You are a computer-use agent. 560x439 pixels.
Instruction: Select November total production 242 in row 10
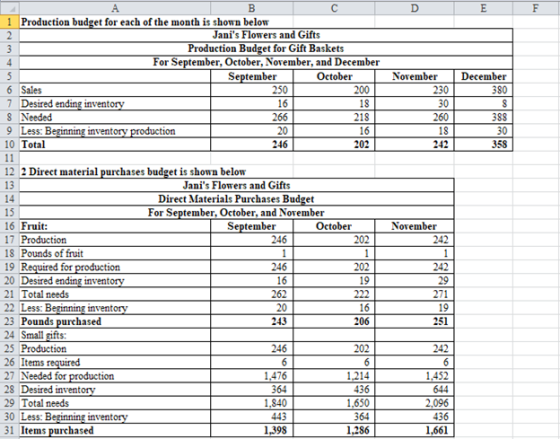click(x=414, y=144)
